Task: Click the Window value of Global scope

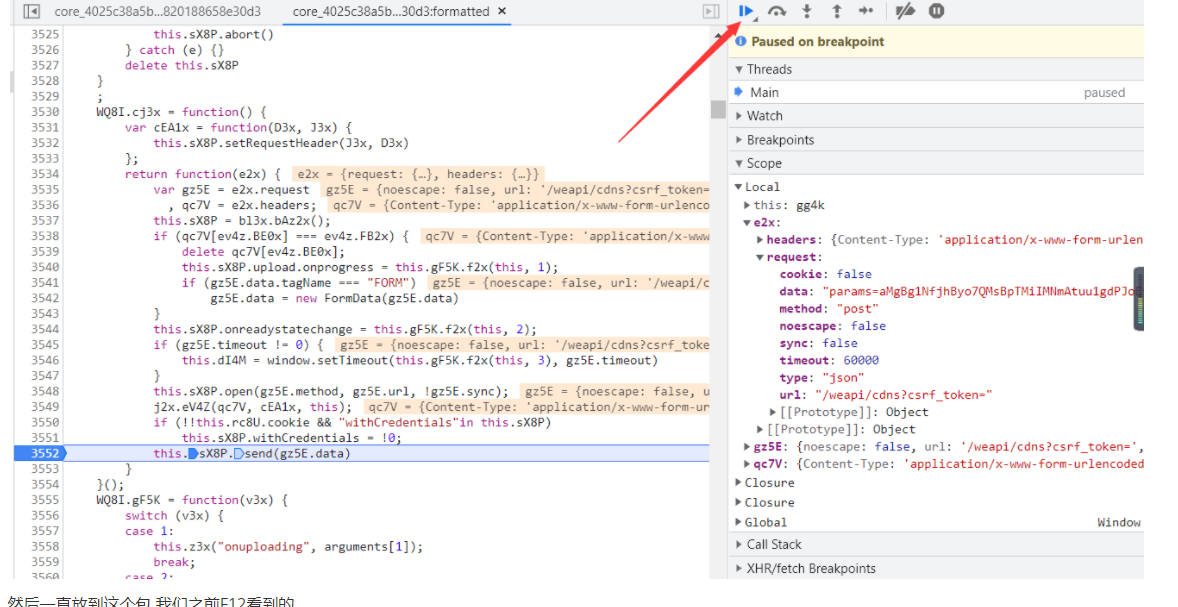Action: click(1119, 522)
